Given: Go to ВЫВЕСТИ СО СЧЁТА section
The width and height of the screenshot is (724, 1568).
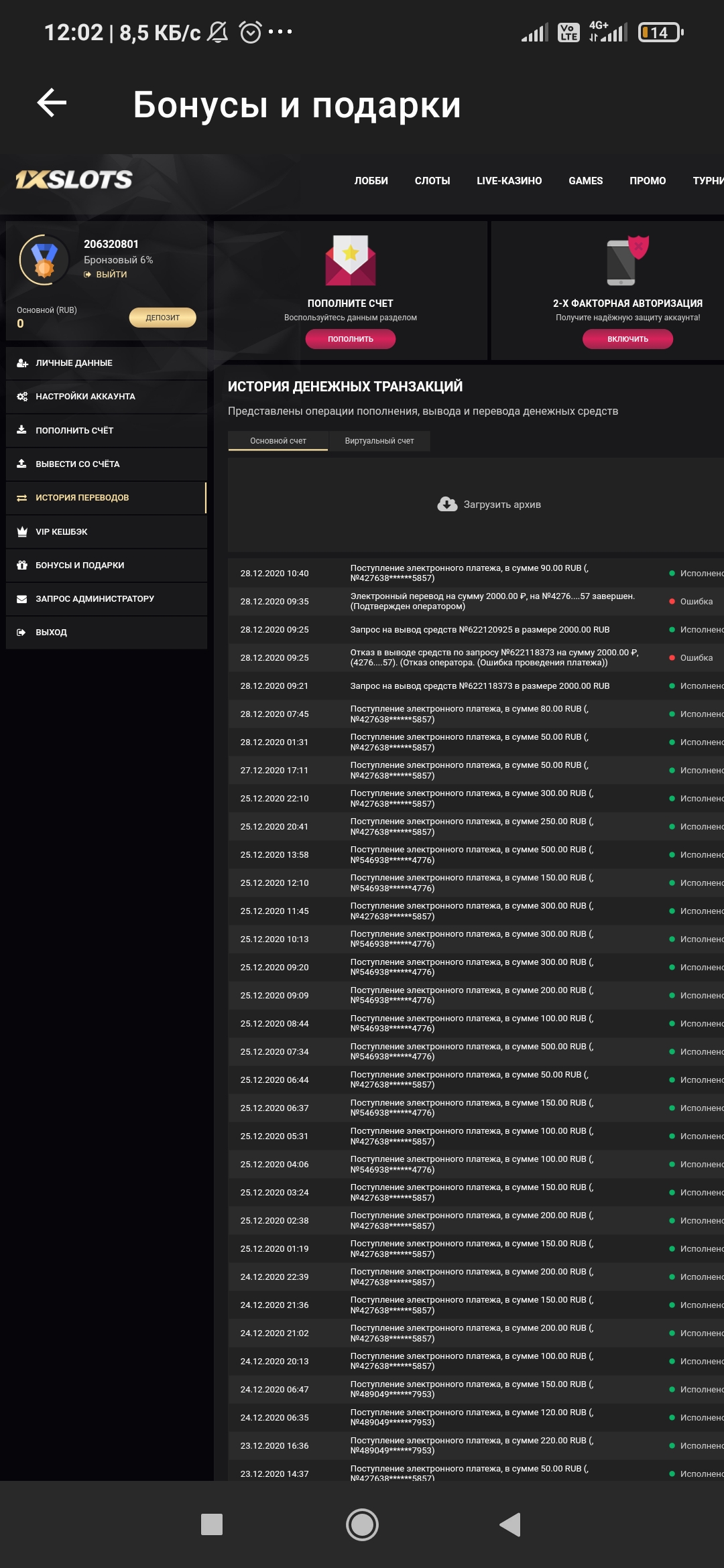Looking at the screenshot, I should tap(78, 464).
